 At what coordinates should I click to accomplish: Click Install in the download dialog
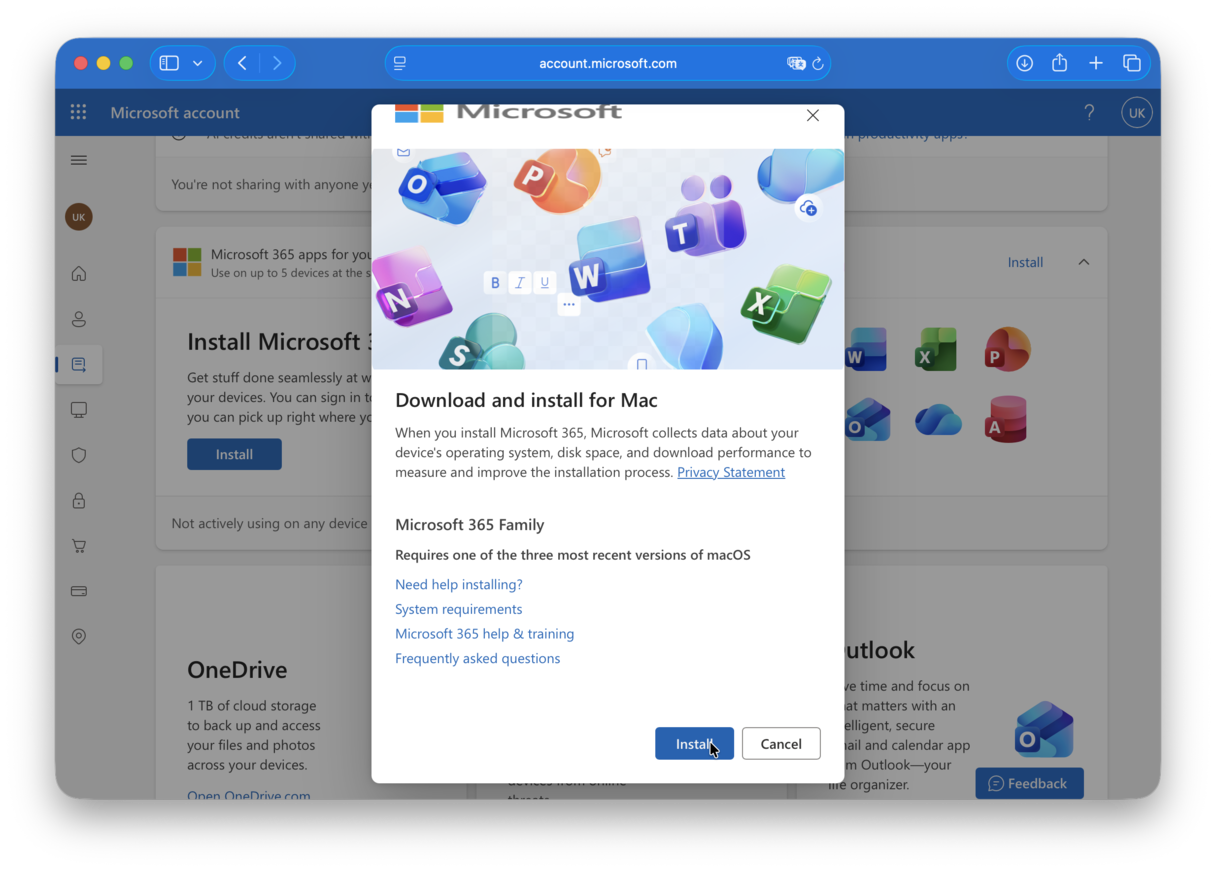tap(694, 743)
